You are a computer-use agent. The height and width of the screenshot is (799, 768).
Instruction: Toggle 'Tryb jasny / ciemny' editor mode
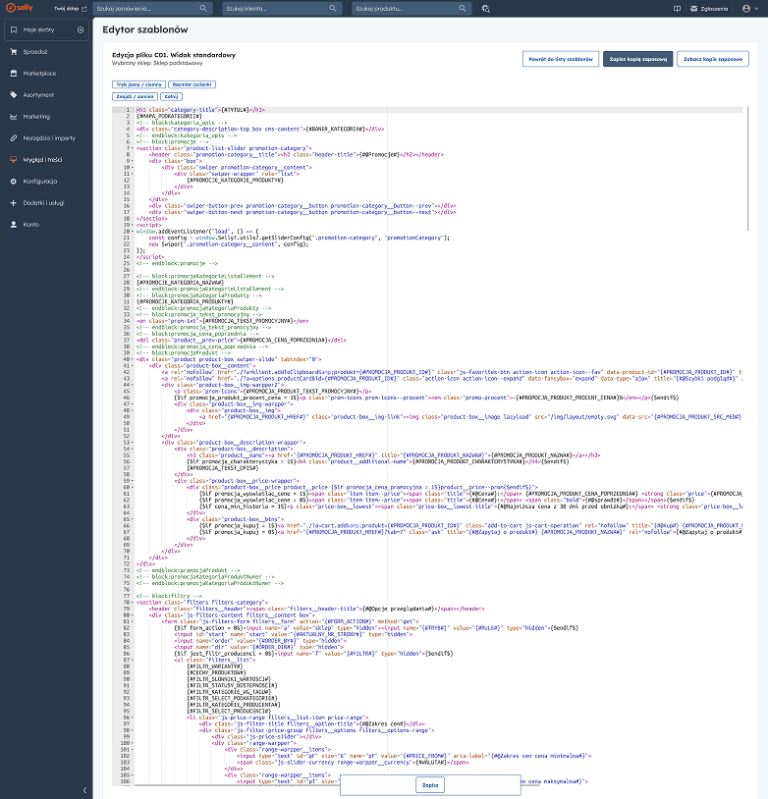(139, 85)
